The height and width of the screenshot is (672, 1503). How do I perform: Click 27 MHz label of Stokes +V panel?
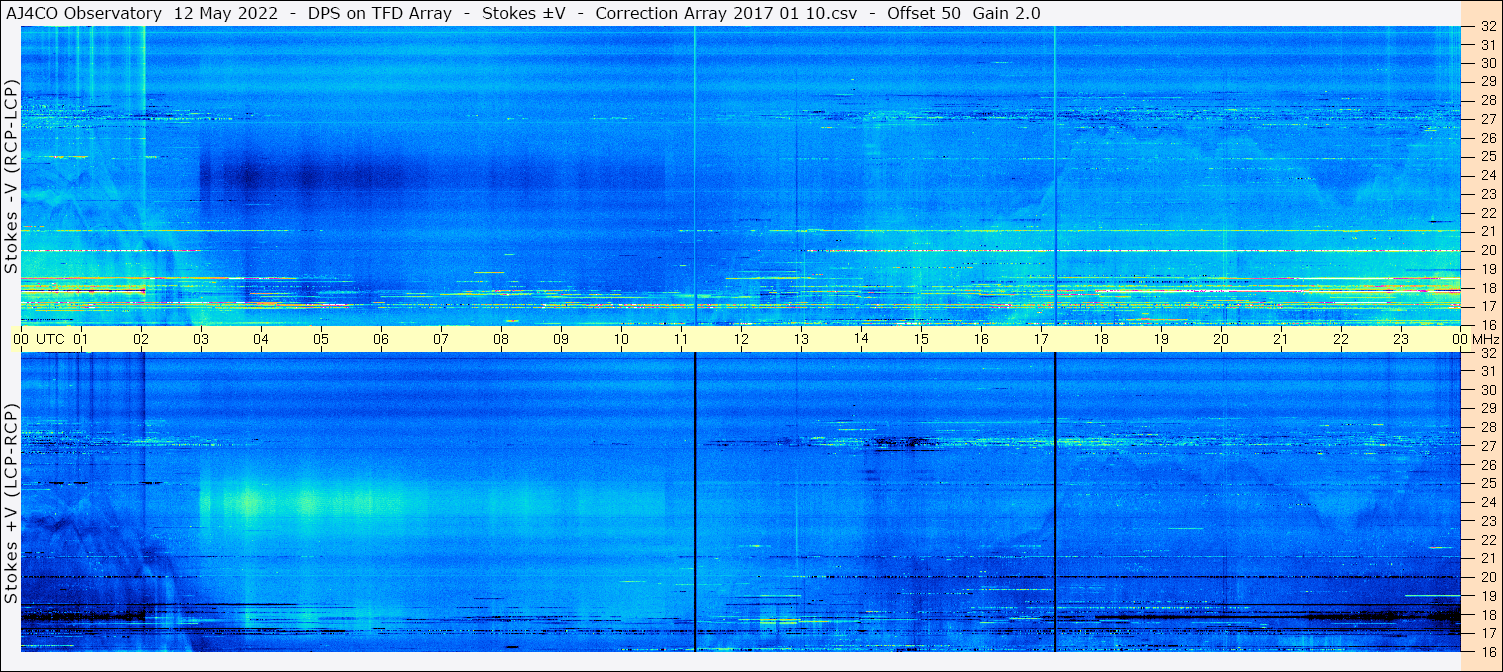pyautogui.click(x=1488, y=446)
